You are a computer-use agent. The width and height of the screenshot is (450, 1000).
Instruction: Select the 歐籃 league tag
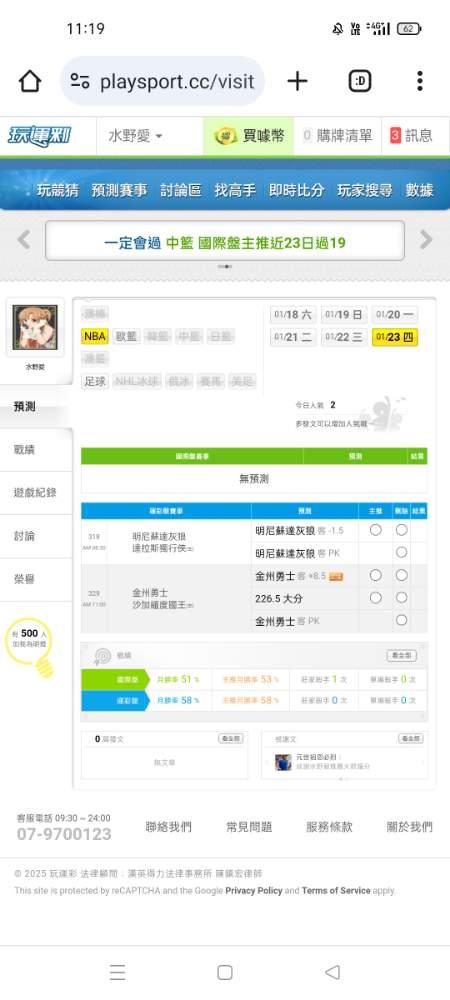(126, 336)
